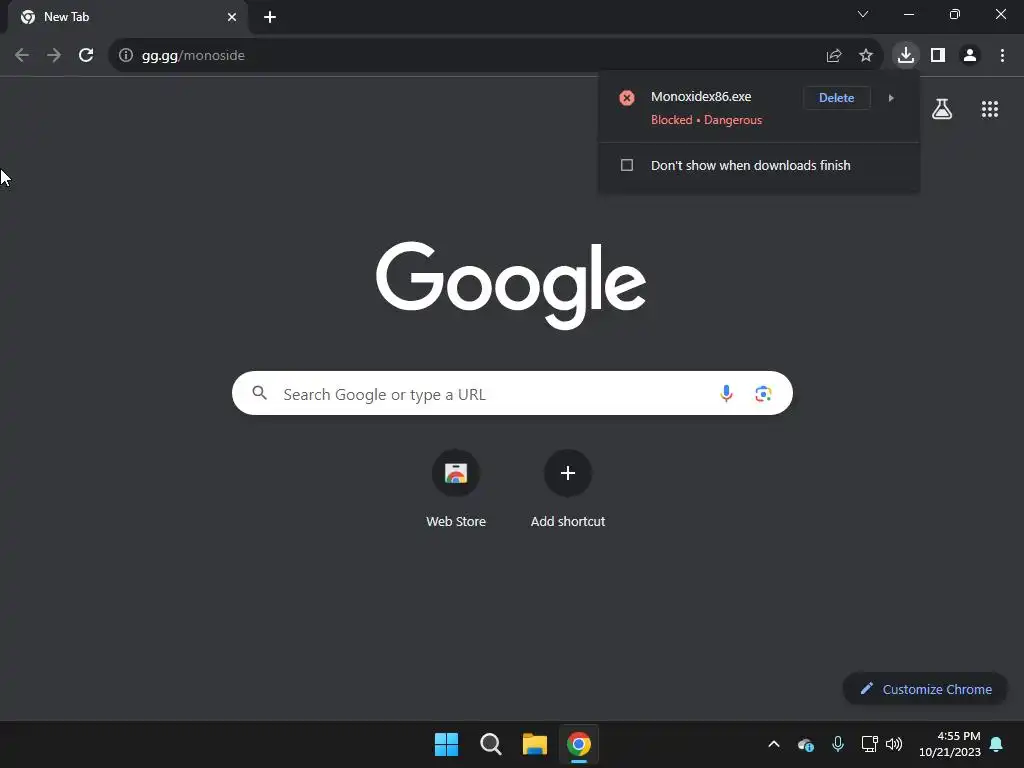Open Search Labs flask icon
The height and width of the screenshot is (768, 1024).
coord(942,109)
